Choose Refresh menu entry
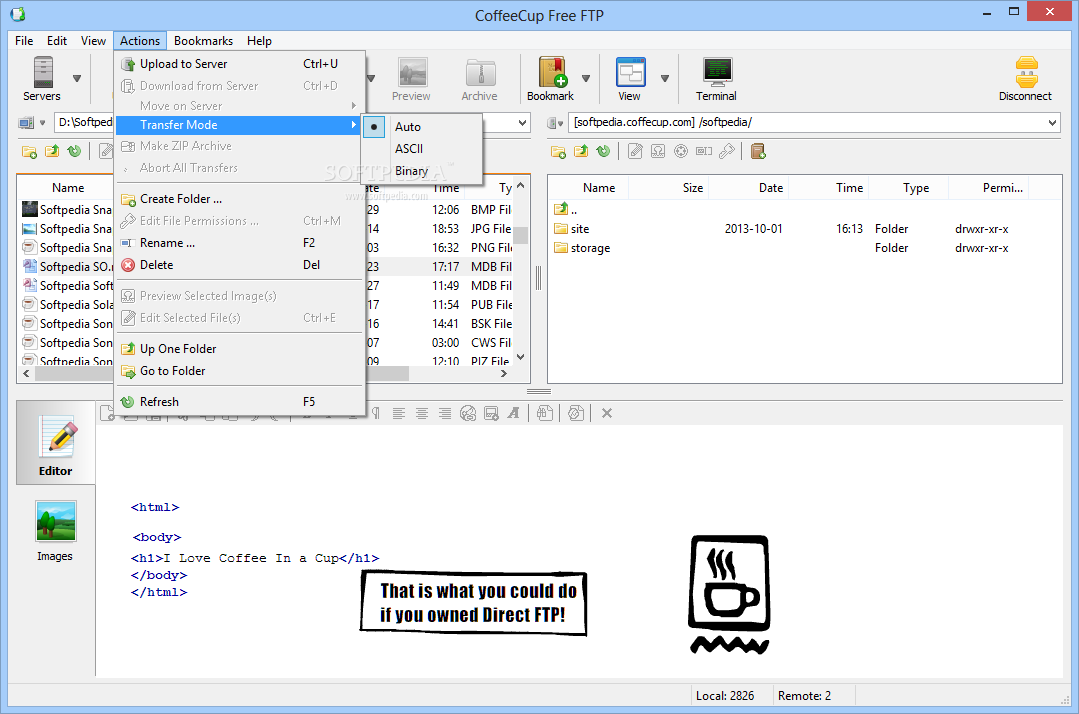 click(x=239, y=402)
